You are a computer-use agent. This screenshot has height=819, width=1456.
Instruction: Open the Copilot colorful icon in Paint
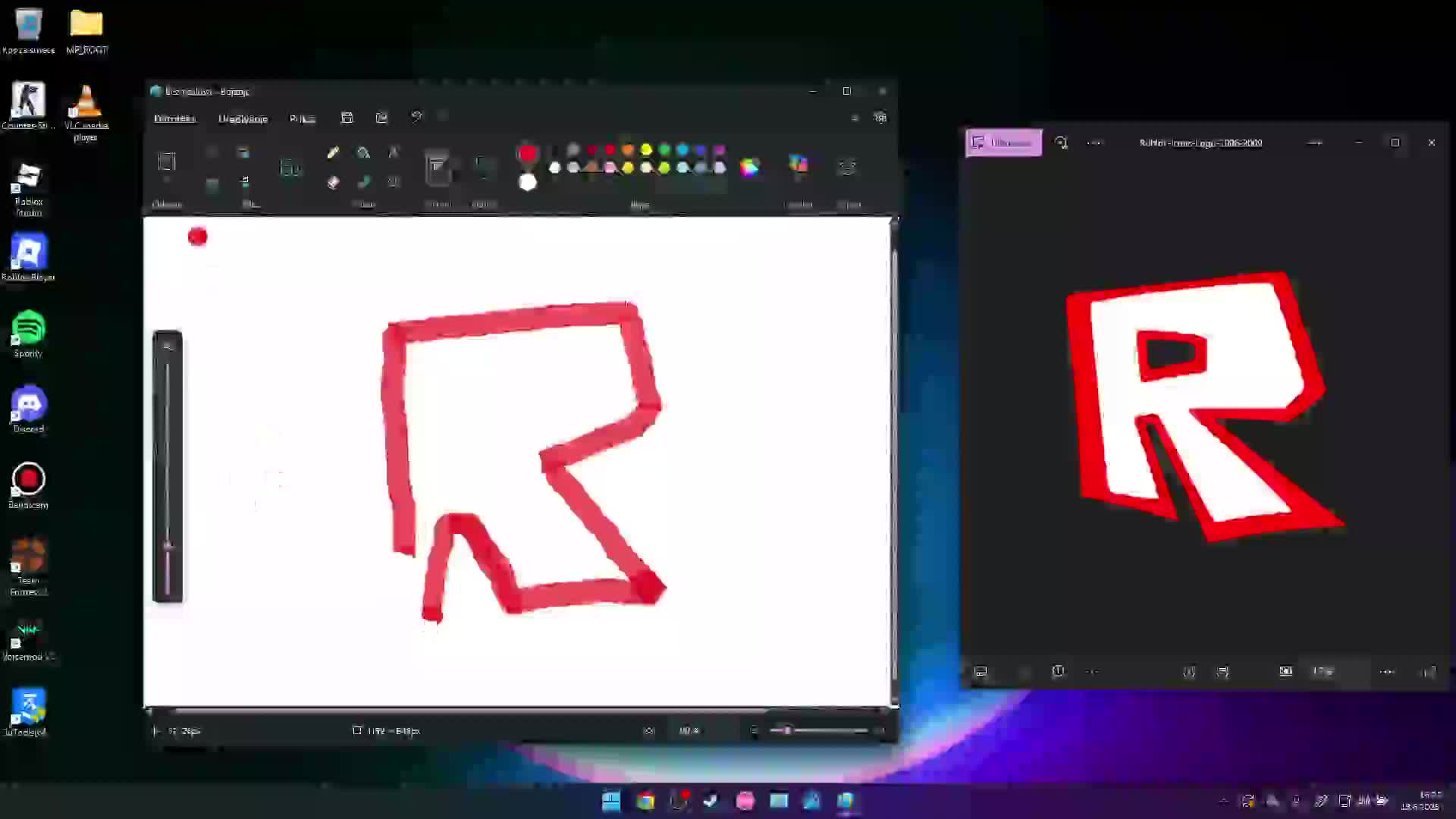point(799,165)
